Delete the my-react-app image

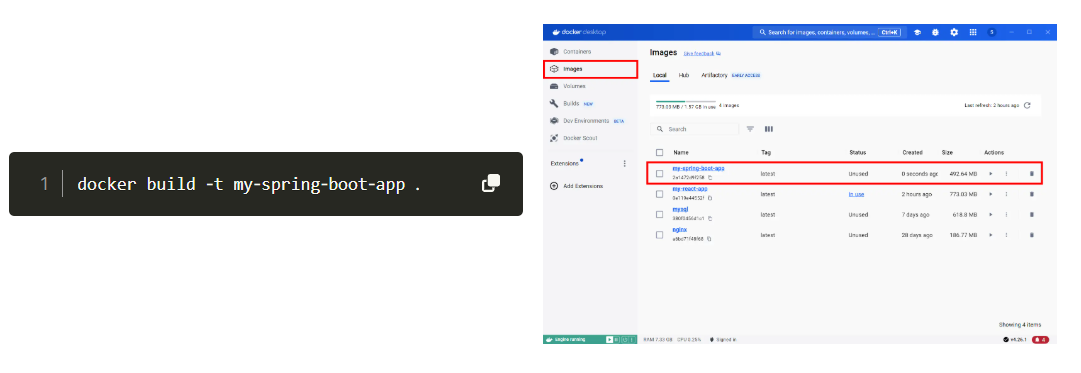1031,194
